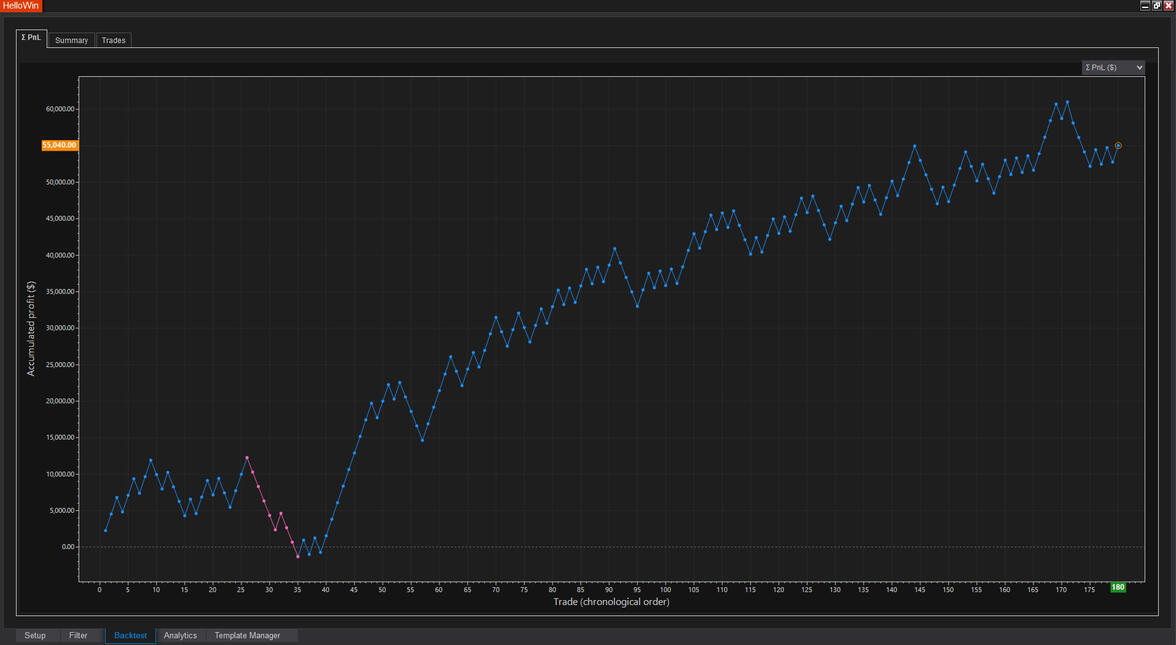Click the HelloWin title label
This screenshot has height=645, width=1176.
[20, 6]
